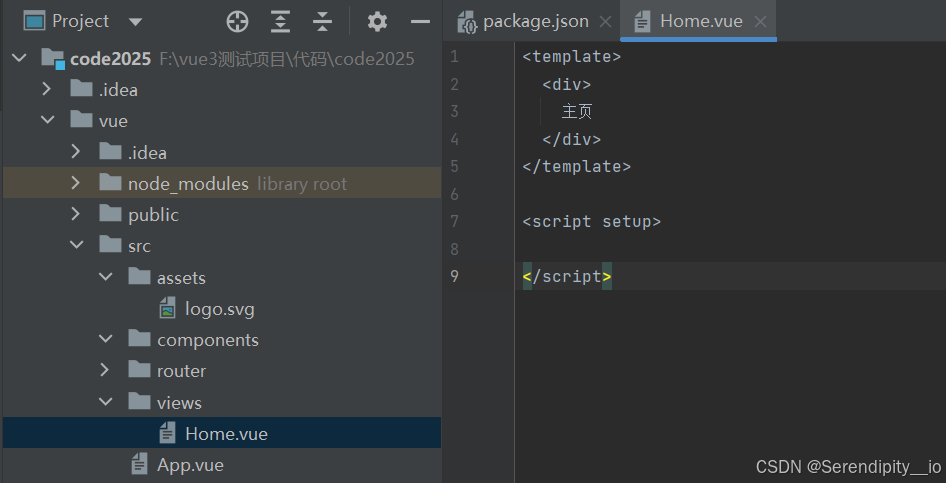Image resolution: width=946 pixels, height=483 pixels.
Task: Click the package.json tab file icon
Action: click(x=468, y=22)
